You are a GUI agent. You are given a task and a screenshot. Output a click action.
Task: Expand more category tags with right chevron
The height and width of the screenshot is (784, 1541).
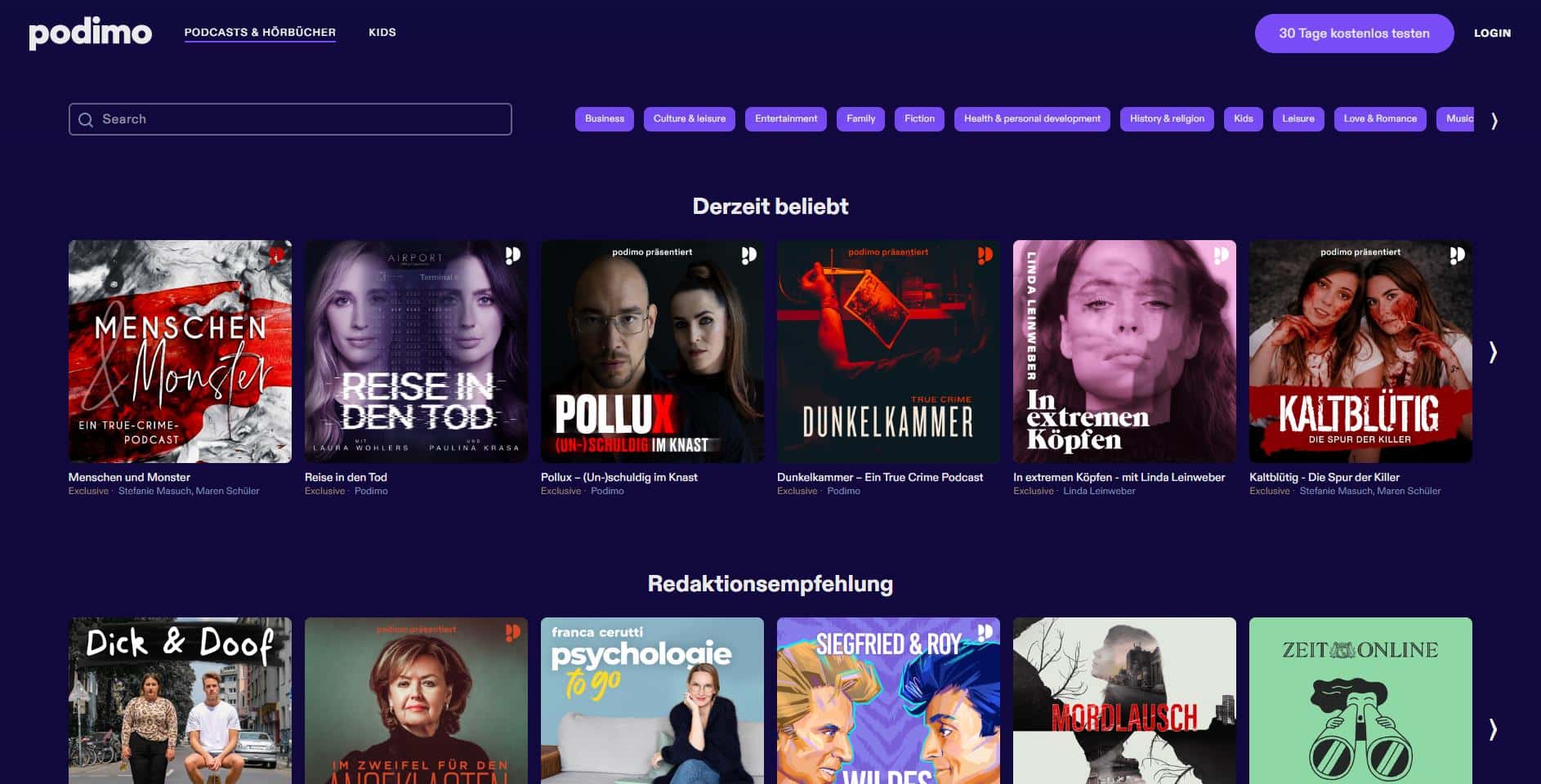pos(1494,121)
